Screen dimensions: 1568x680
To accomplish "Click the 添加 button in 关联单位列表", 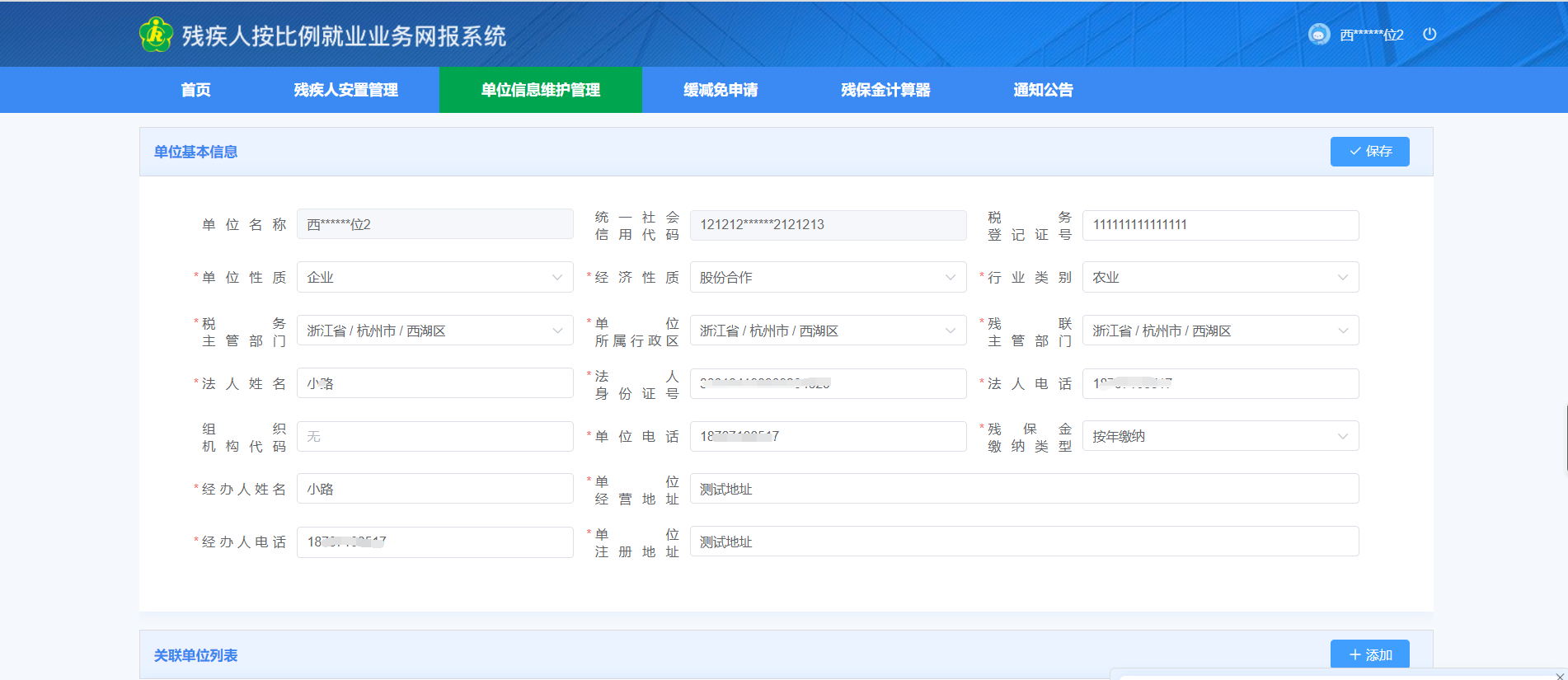I will pos(1369,654).
